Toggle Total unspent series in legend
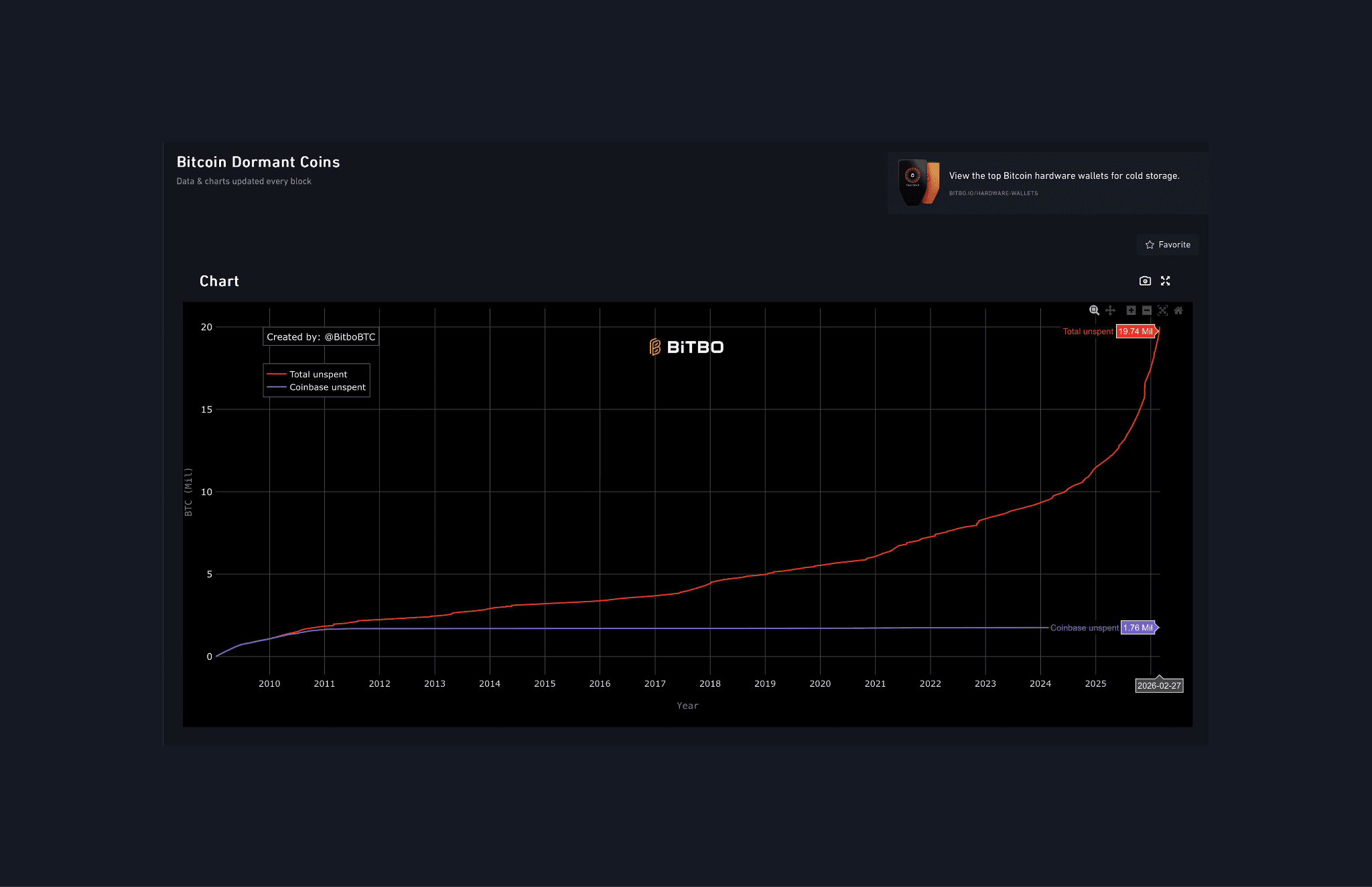1372x887 pixels. click(x=318, y=374)
